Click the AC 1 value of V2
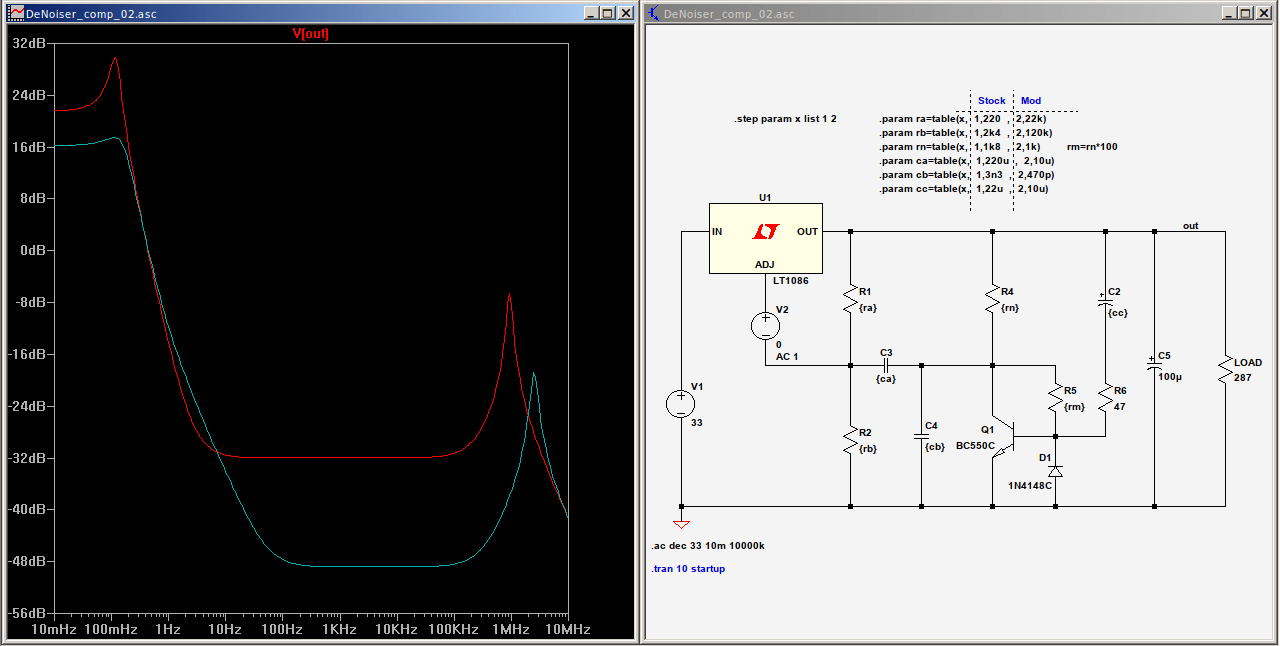This screenshot has width=1280, height=646. point(787,357)
